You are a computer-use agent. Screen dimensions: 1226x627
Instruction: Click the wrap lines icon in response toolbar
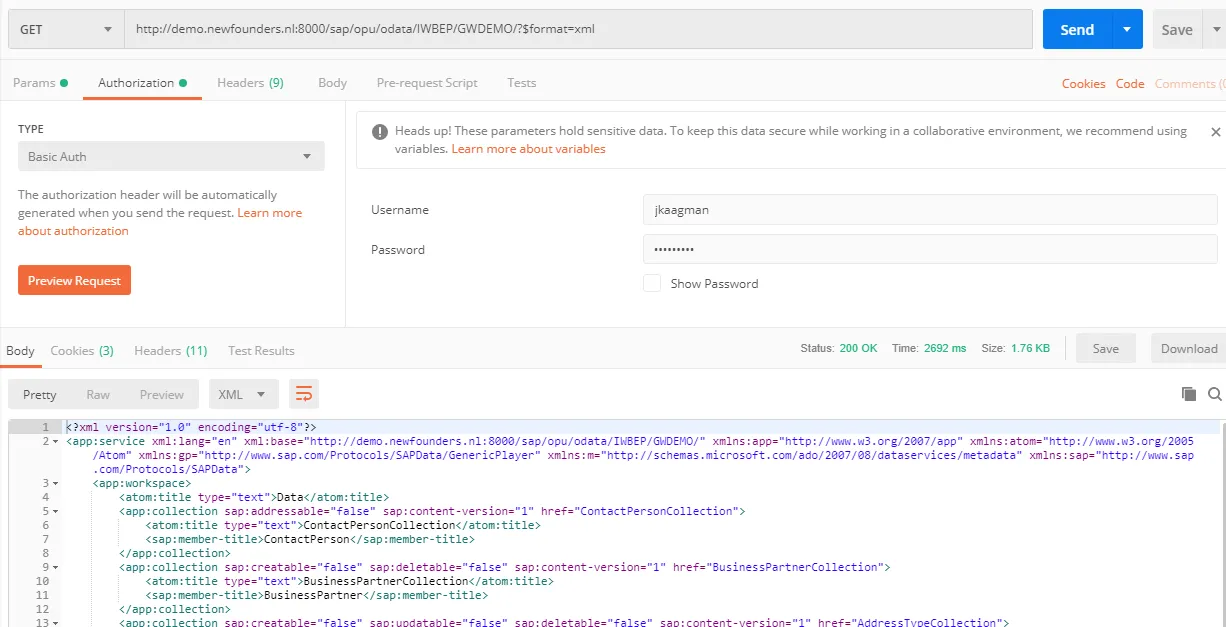pos(304,394)
